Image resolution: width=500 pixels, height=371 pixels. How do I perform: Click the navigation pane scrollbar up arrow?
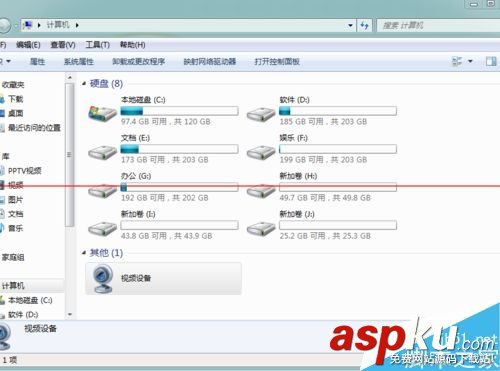tap(70, 78)
